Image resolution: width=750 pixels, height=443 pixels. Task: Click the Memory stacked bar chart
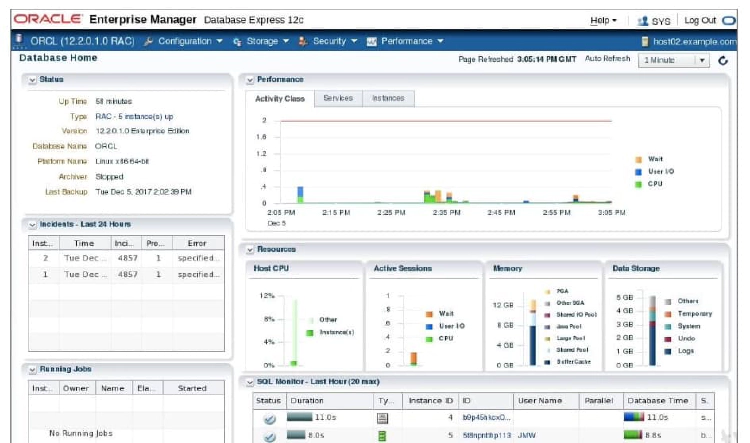coord(533,332)
